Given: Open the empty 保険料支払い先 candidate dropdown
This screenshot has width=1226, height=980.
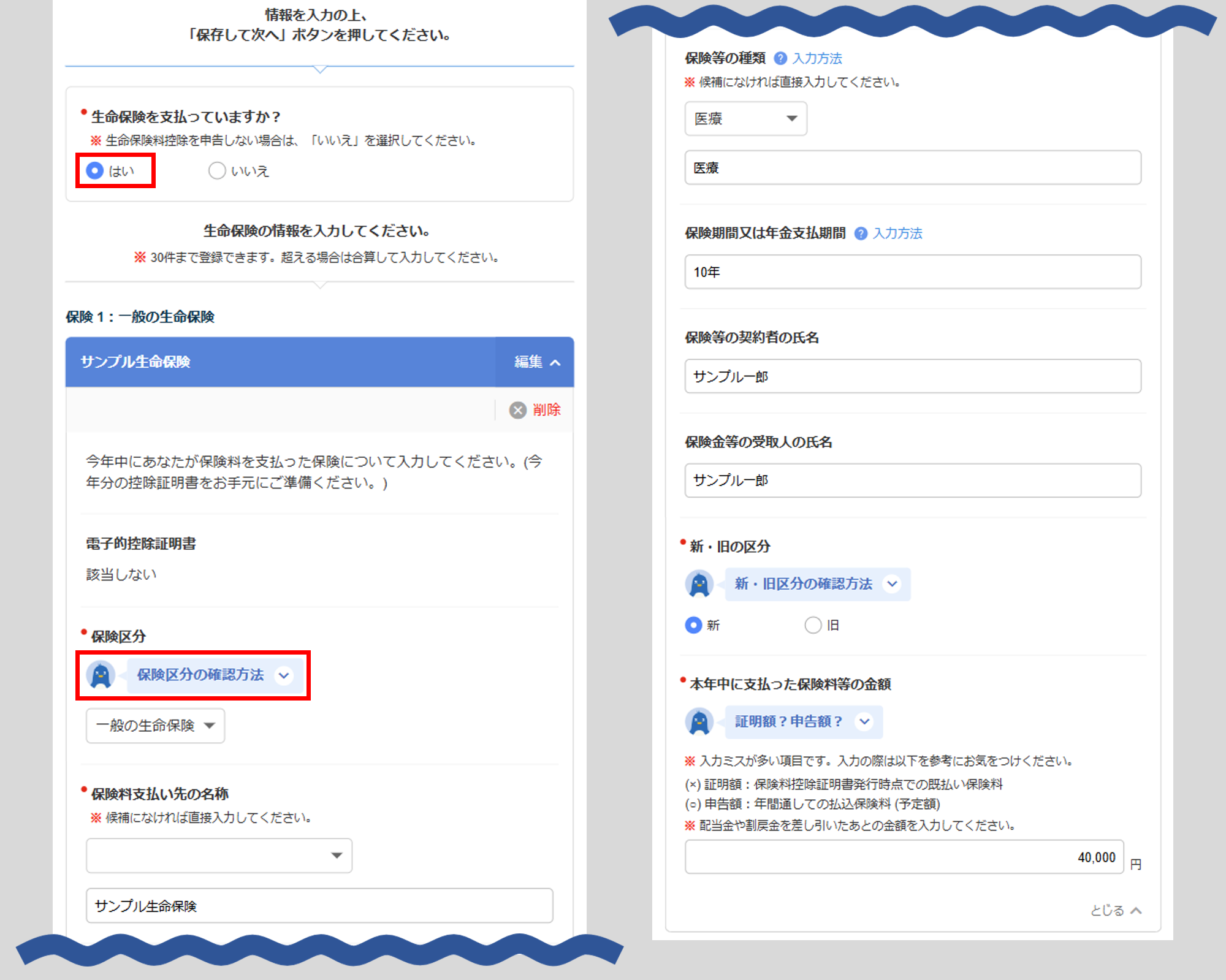Looking at the screenshot, I should [219, 855].
